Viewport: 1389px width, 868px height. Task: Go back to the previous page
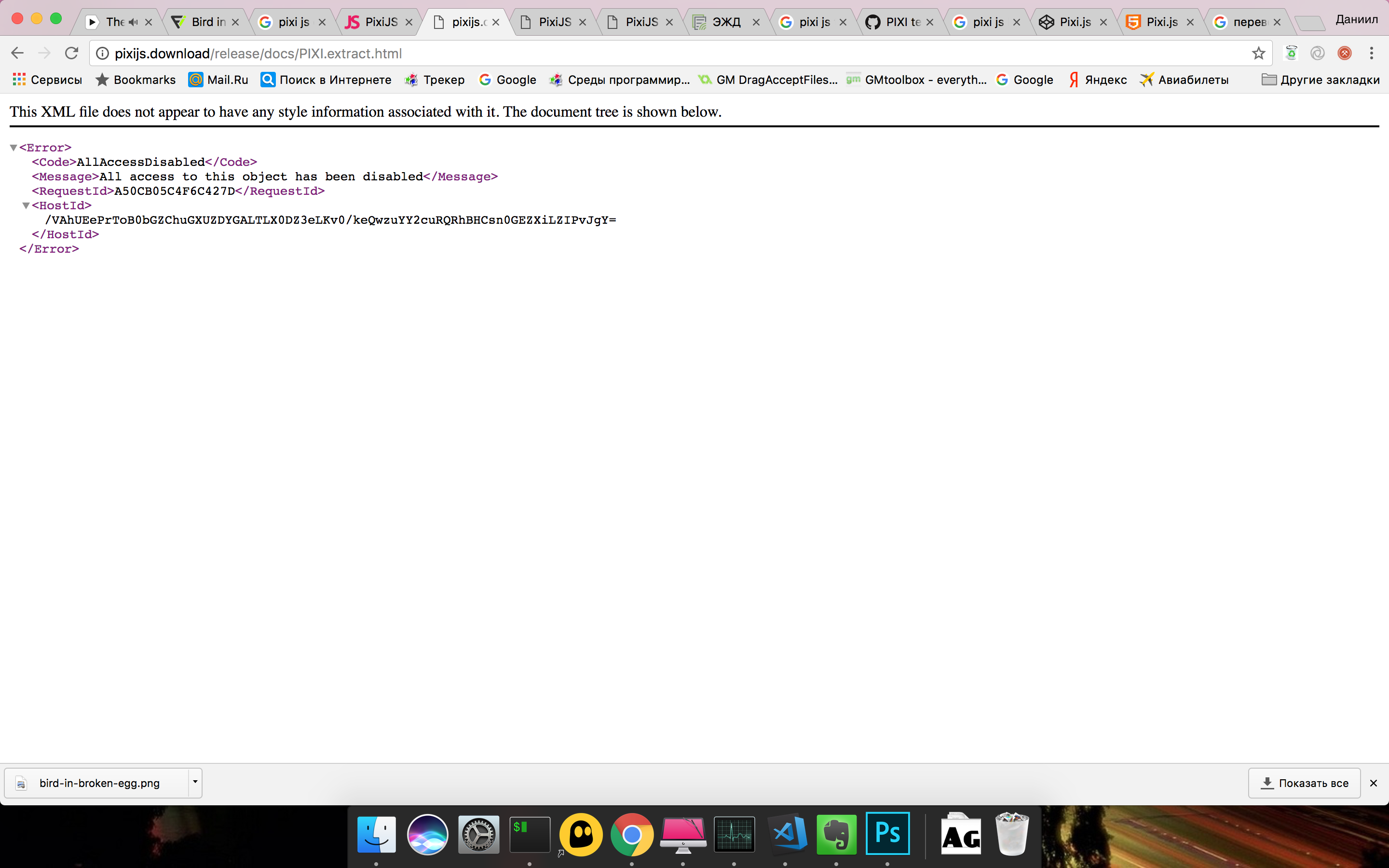pos(17,54)
